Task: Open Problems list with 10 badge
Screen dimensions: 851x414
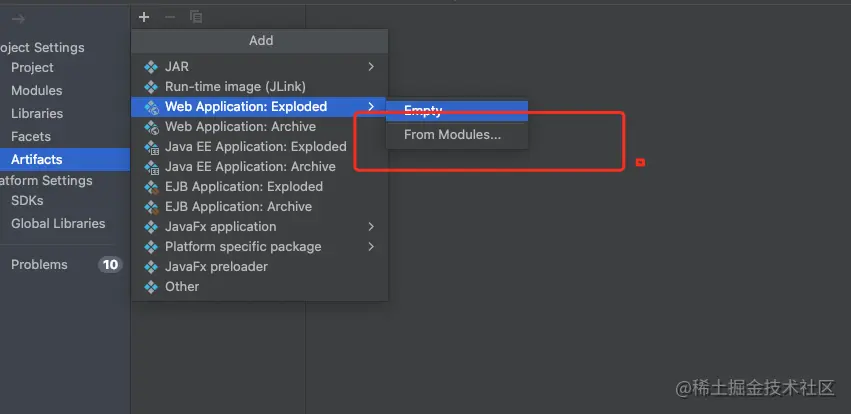Action: [40, 265]
